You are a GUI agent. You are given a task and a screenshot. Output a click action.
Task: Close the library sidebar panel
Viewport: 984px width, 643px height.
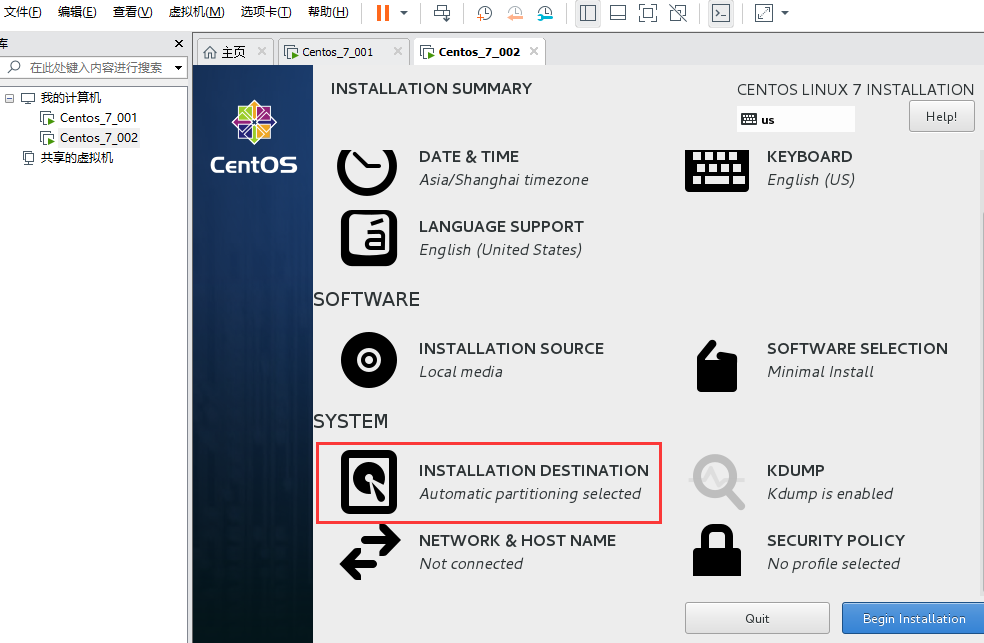(179, 43)
